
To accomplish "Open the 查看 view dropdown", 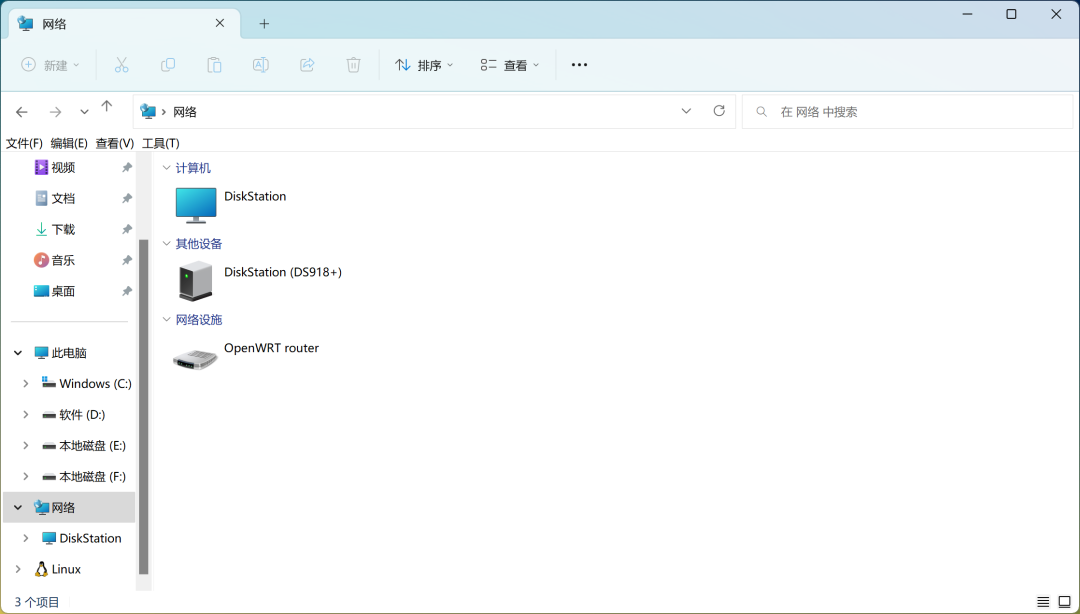I will click(x=510, y=65).
